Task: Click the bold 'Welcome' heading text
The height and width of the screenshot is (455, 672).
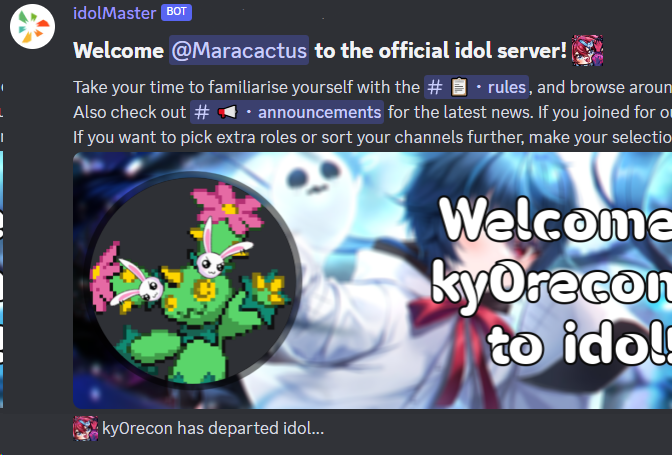Action: (x=118, y=51)
